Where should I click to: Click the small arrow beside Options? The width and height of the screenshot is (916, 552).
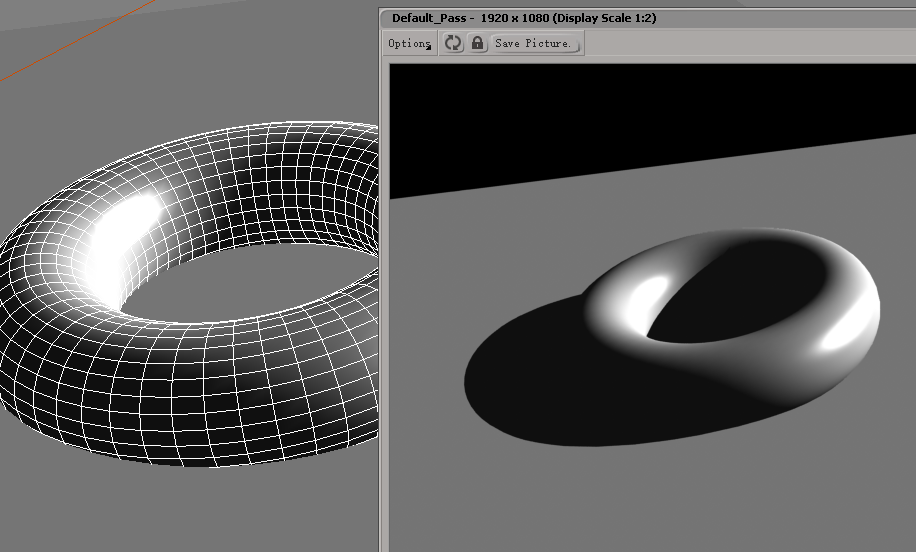click(x=429, y=47)
